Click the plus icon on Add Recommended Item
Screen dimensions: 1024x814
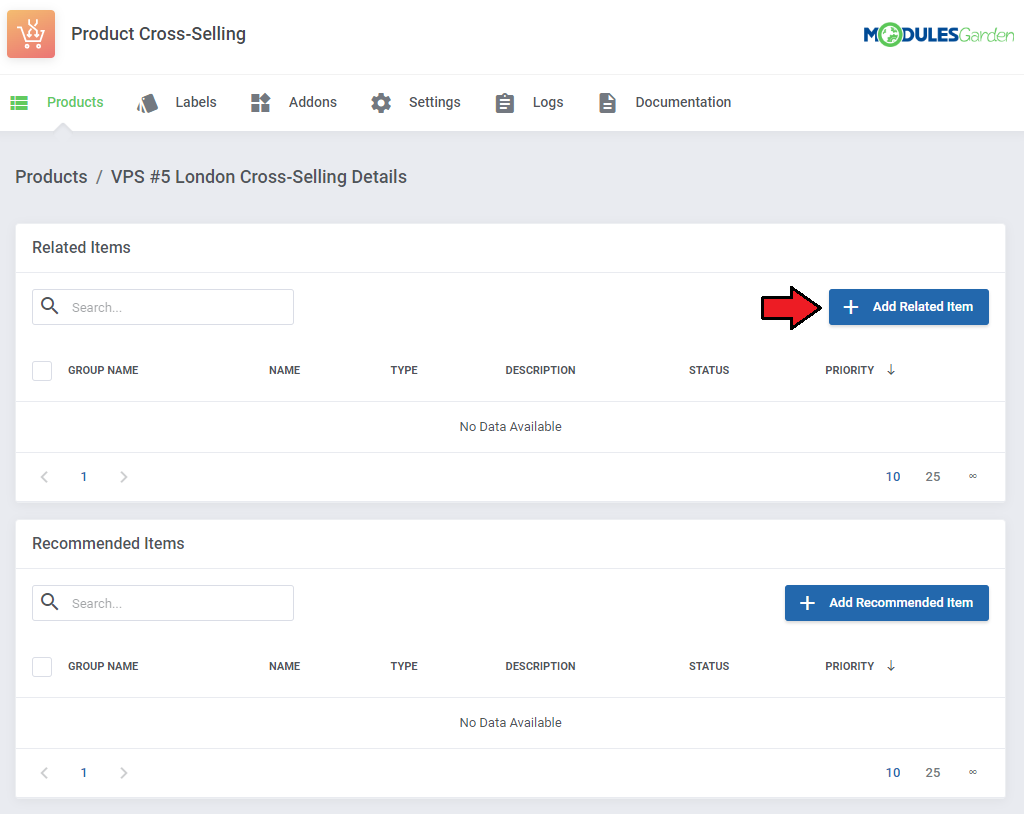click(807, 603)
